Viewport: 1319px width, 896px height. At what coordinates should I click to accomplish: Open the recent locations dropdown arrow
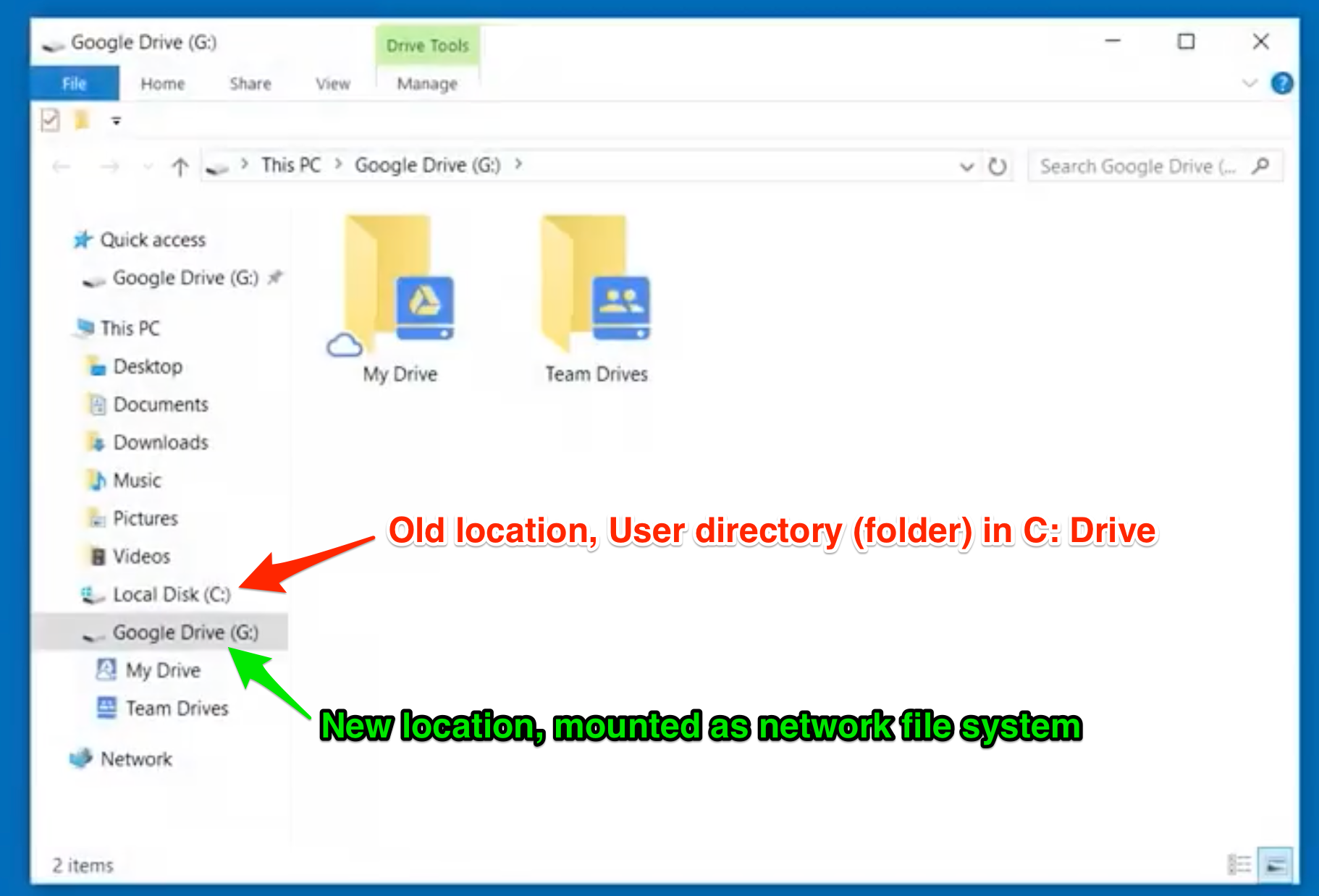(x=148, y=167)
